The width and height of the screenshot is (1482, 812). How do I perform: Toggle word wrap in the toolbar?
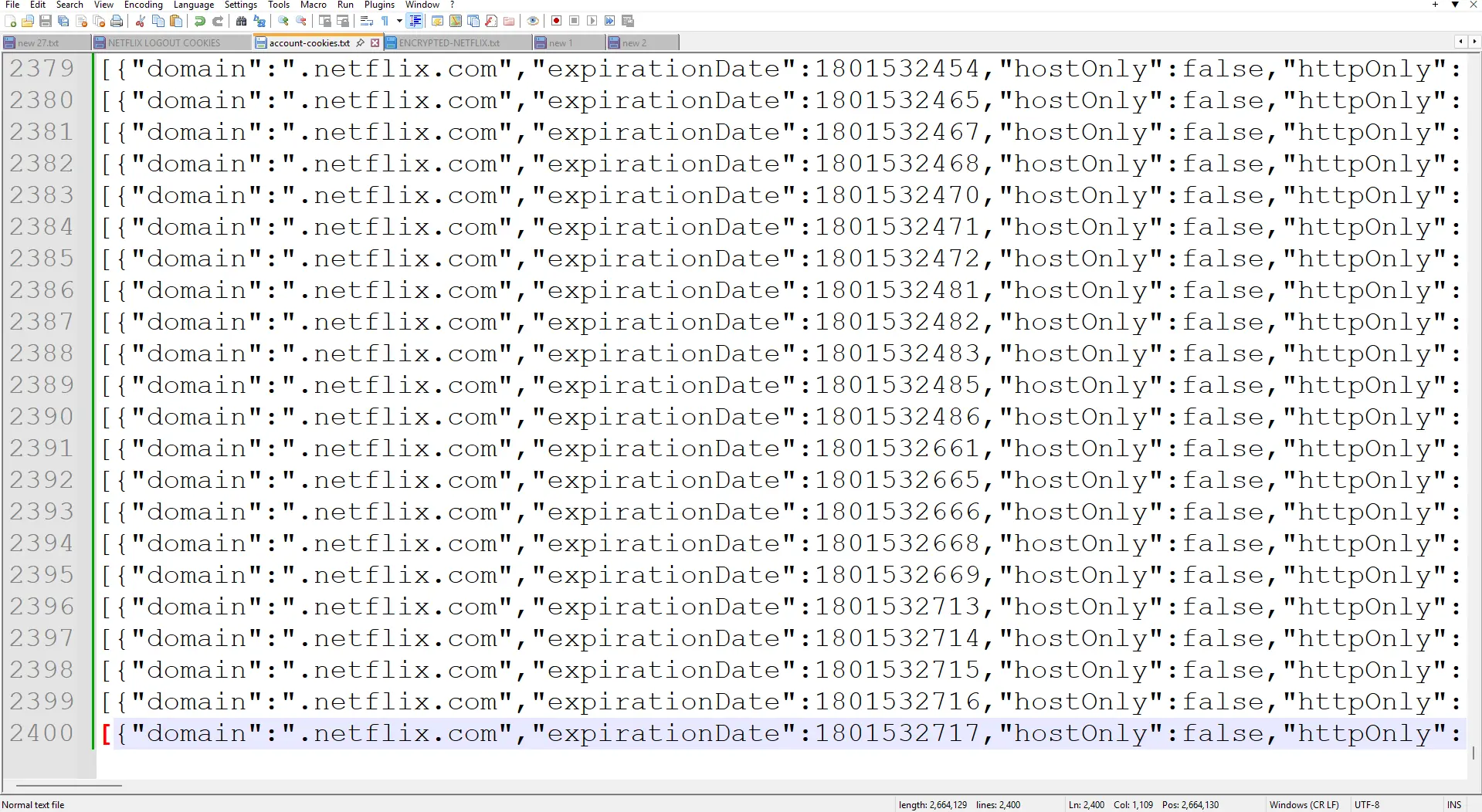click(367, 21)
